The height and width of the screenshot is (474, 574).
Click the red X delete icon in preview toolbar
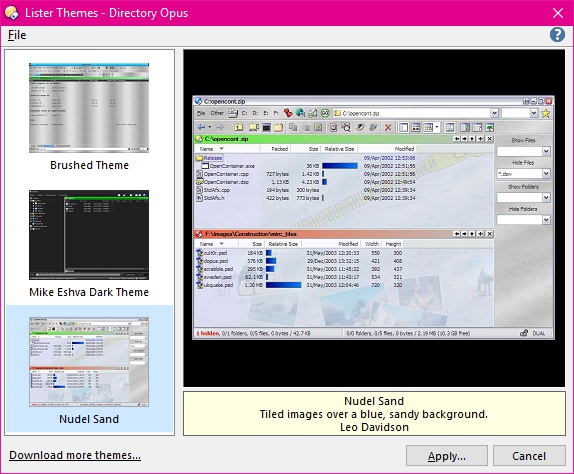[x=388, y=127]
